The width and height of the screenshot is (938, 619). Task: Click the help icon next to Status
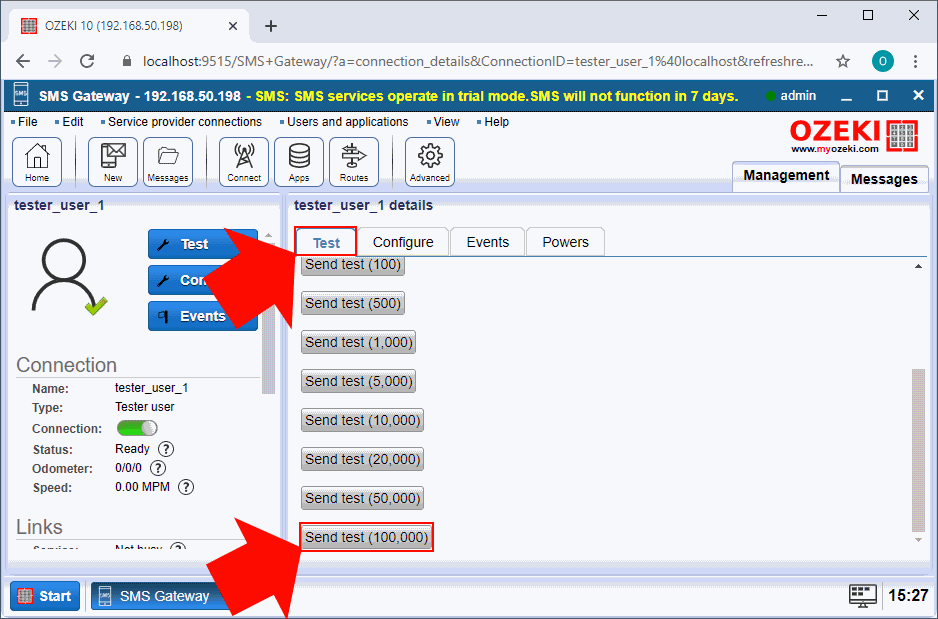166,449
